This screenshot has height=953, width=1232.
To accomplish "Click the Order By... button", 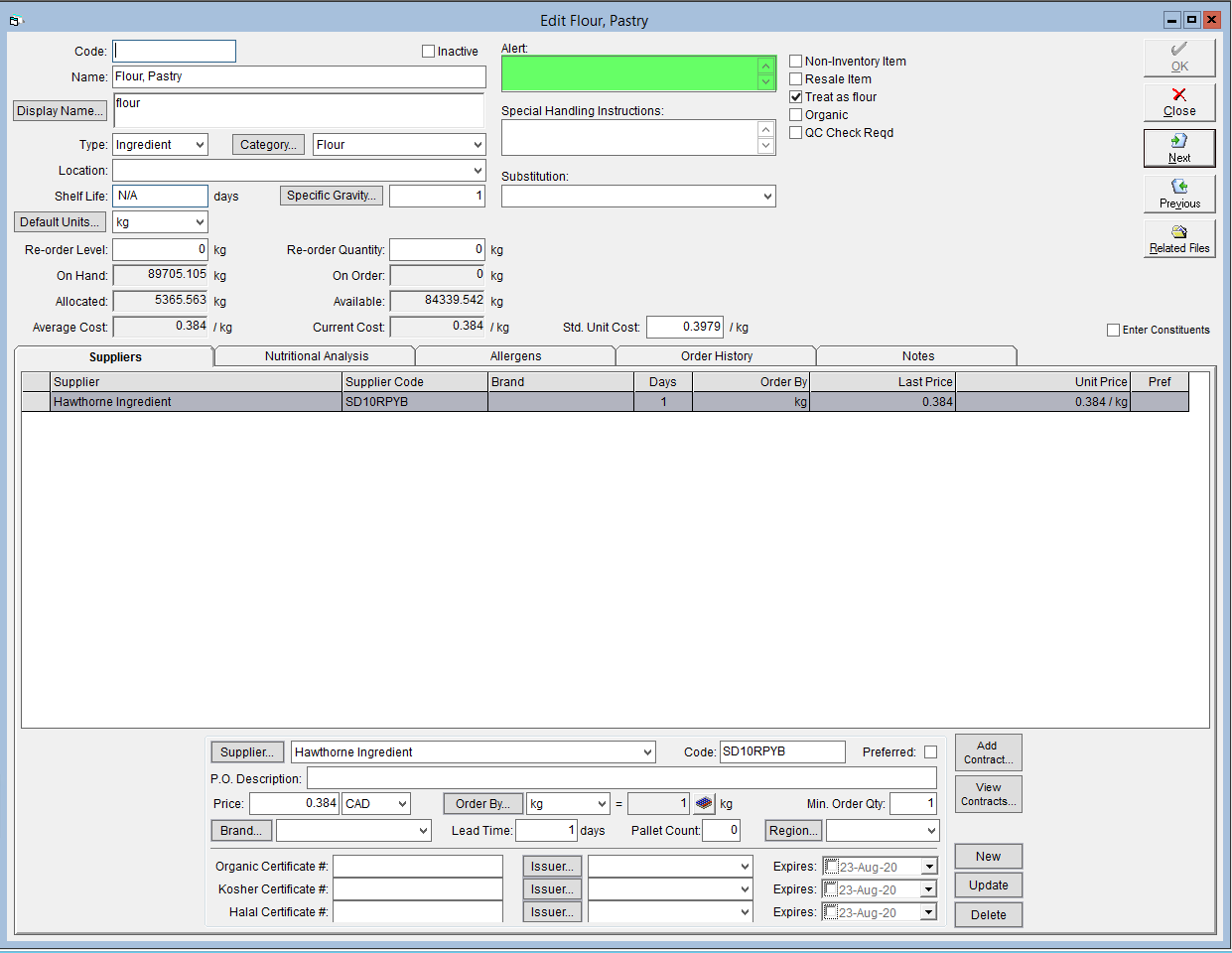I will [x=482, y=803].
